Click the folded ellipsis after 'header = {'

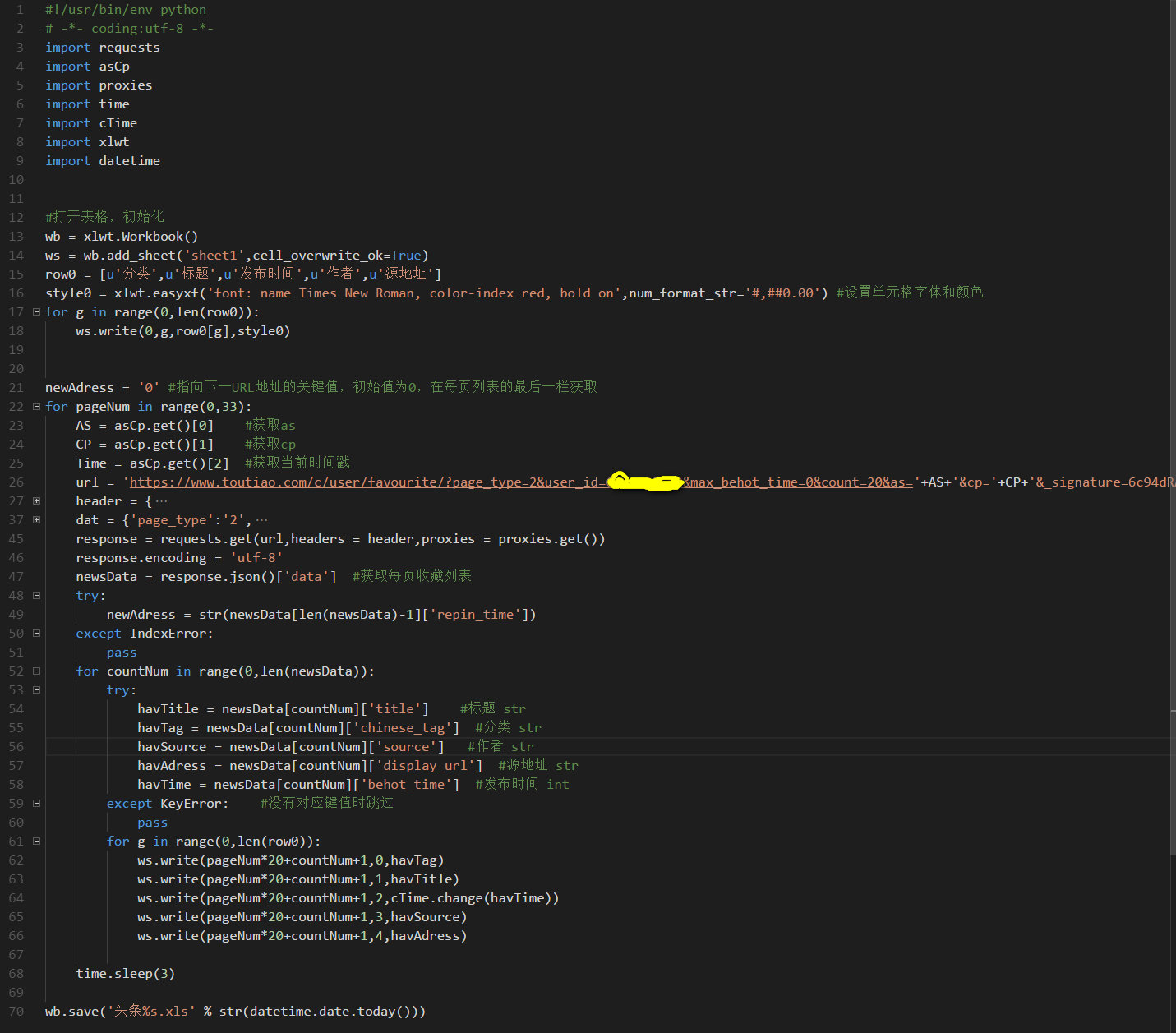click(x=161, y=501)
